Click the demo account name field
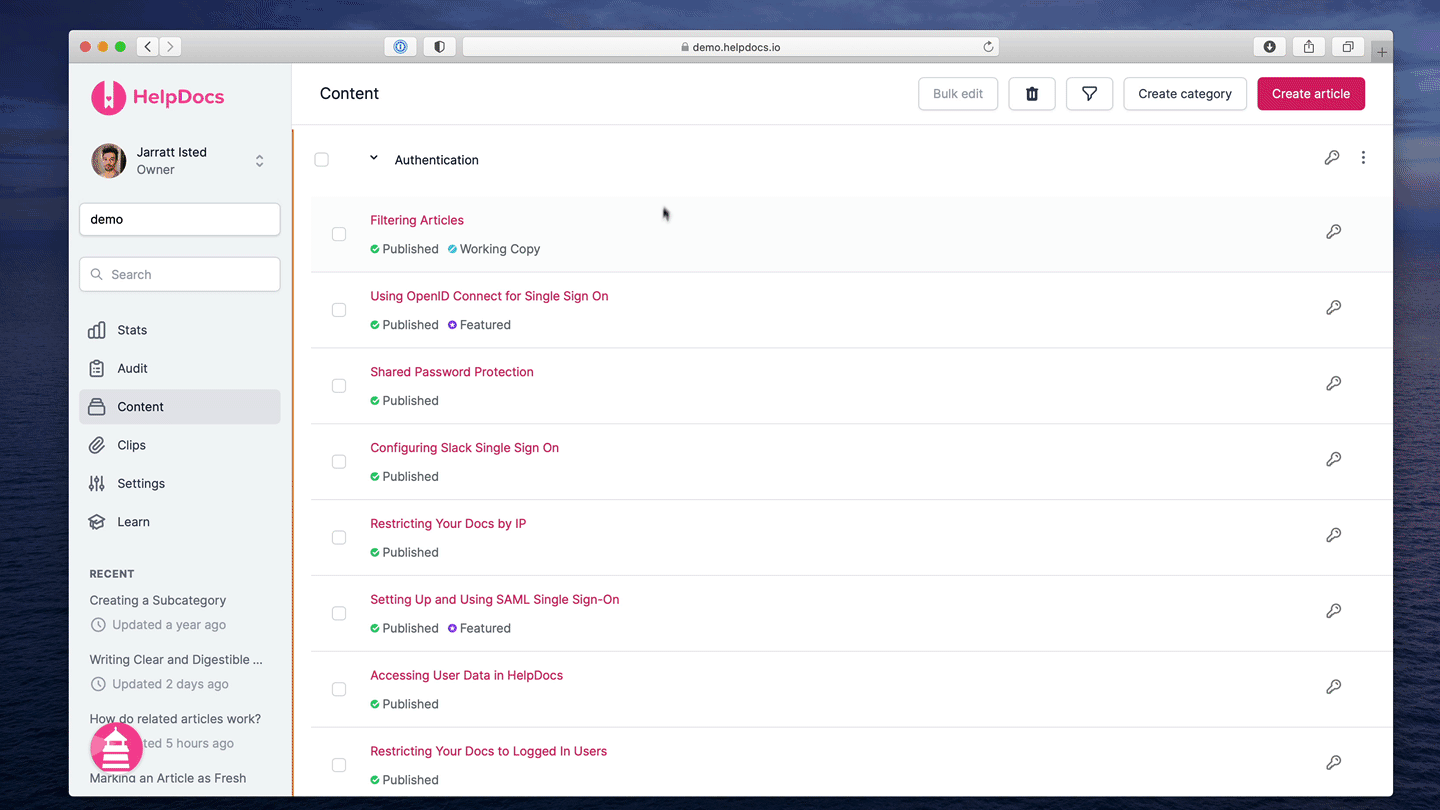The height and width of the screenshot is (810, 1440). [180, 220]
